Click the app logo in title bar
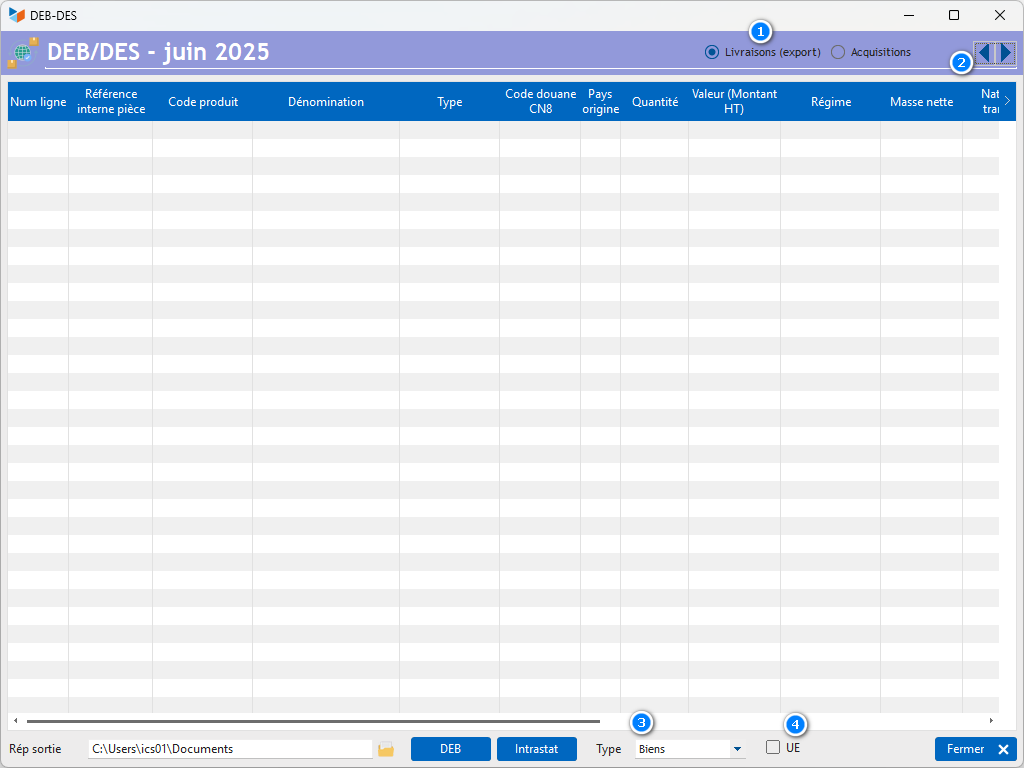This screenshot has height=768, width=1024. tap(16, 15)
